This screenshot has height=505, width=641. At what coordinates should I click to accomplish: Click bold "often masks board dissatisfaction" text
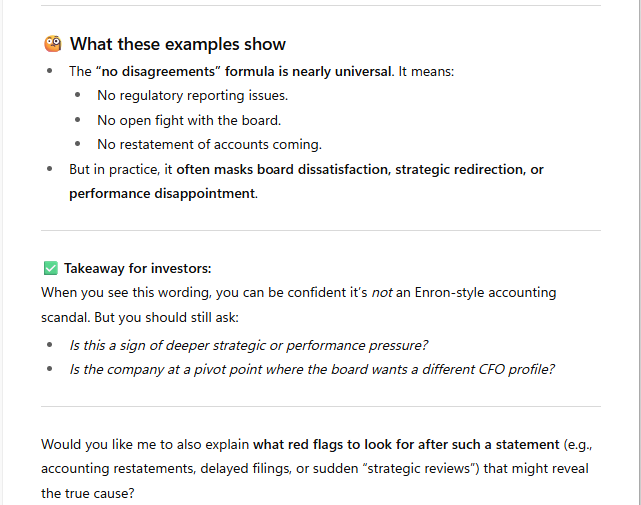(x=283, y=169)
